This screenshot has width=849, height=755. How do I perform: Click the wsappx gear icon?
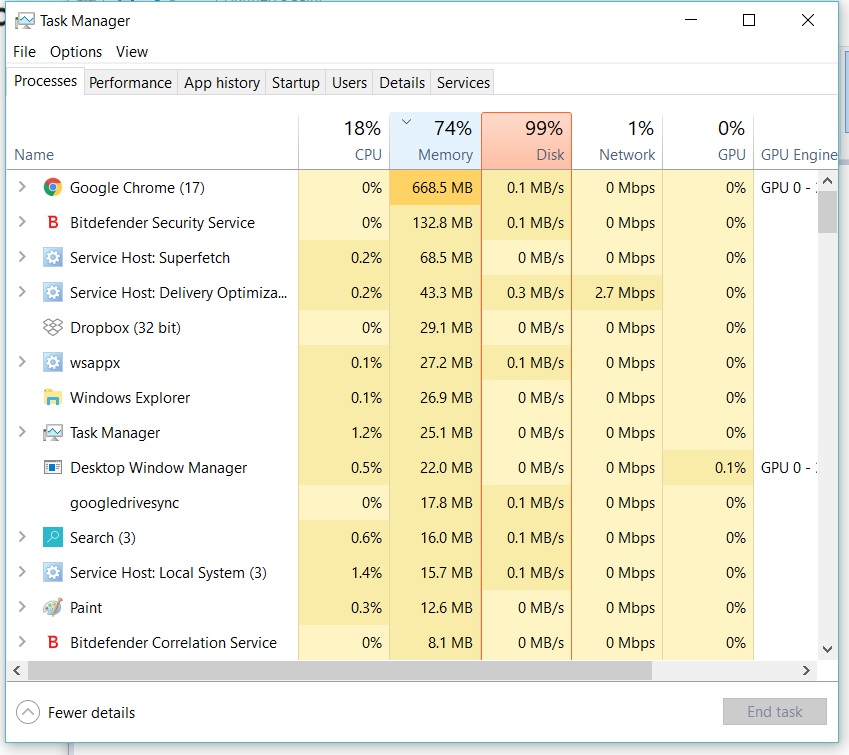click(x=53, y=362)
